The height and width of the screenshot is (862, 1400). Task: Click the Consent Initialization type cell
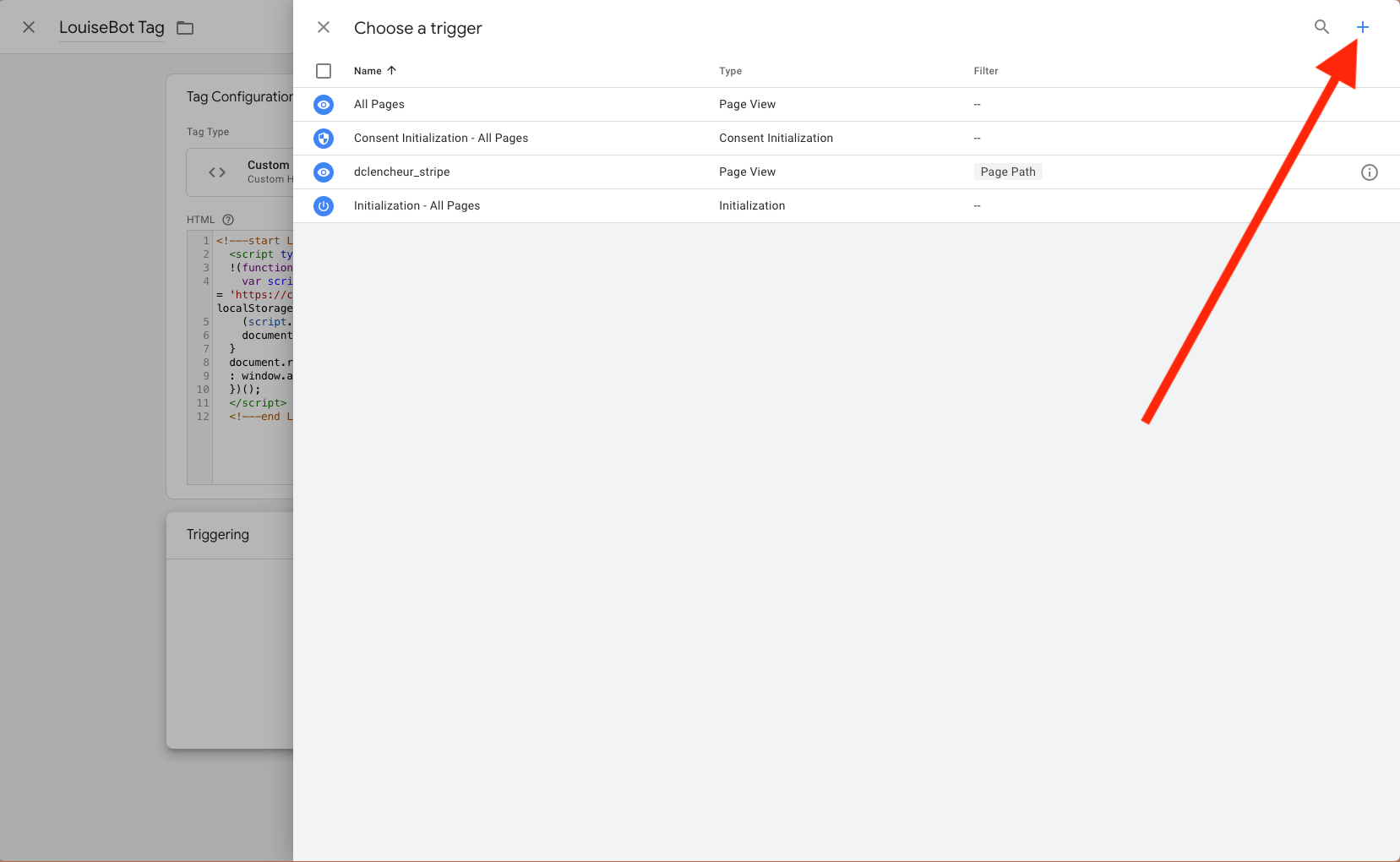tap(776, 139)
